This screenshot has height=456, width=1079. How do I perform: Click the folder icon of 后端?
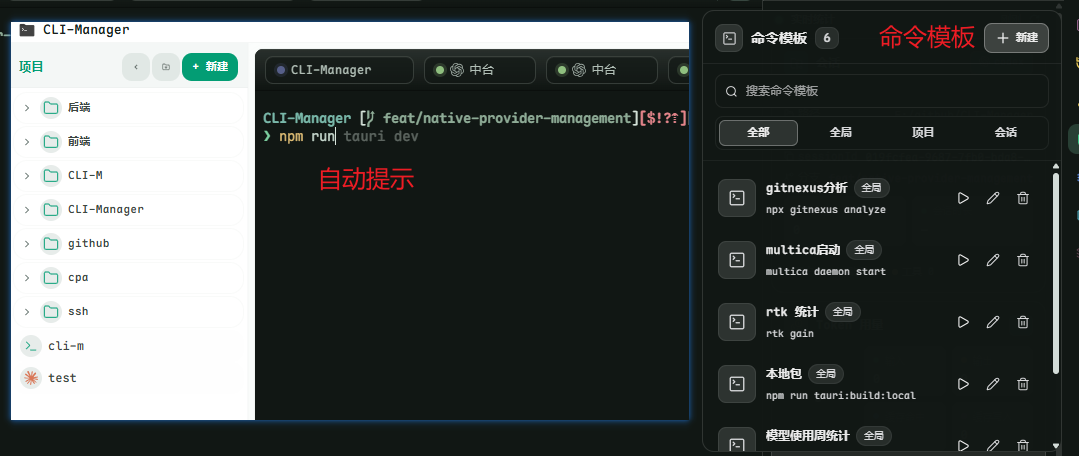(51, 107)
